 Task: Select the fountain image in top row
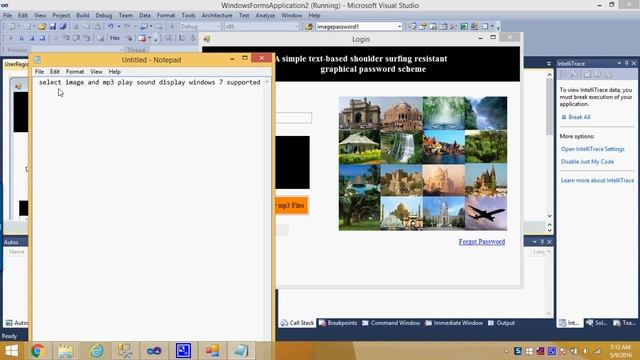coord(444,113)
